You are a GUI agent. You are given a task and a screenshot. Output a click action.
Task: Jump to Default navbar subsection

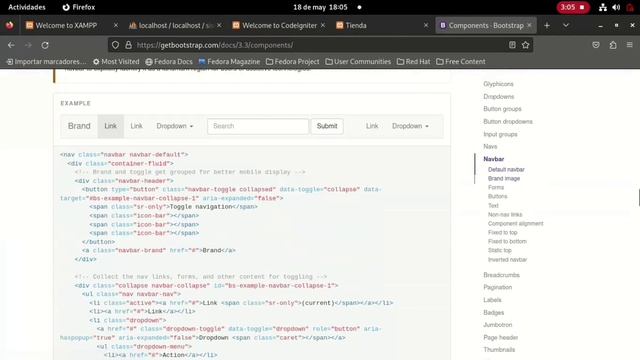point(506,169)
